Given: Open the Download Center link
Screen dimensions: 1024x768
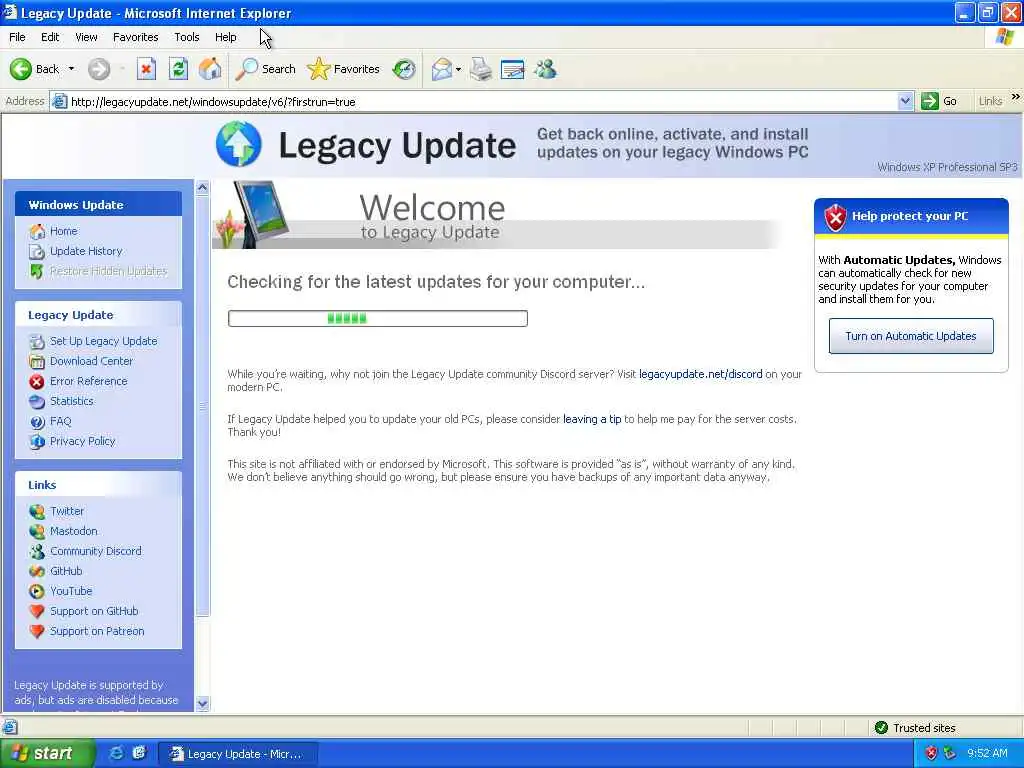Looking at the screenshot, I should 91,361.
